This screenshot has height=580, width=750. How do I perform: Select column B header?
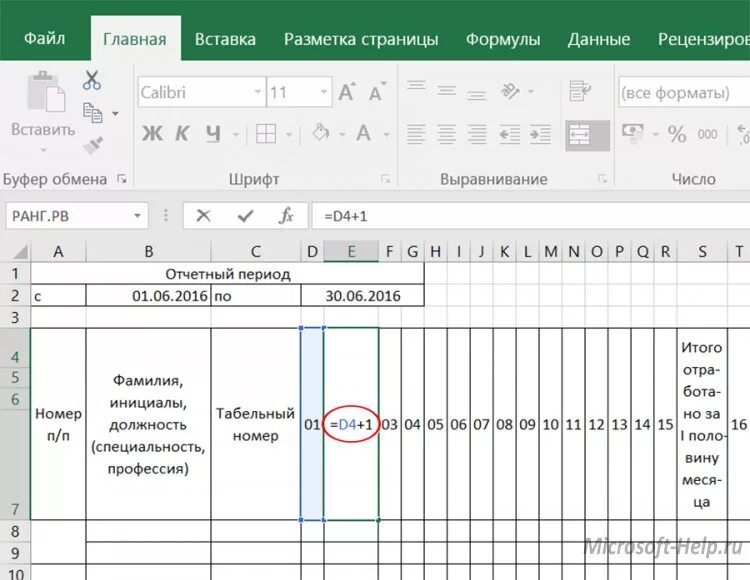[x=149, y=252]
